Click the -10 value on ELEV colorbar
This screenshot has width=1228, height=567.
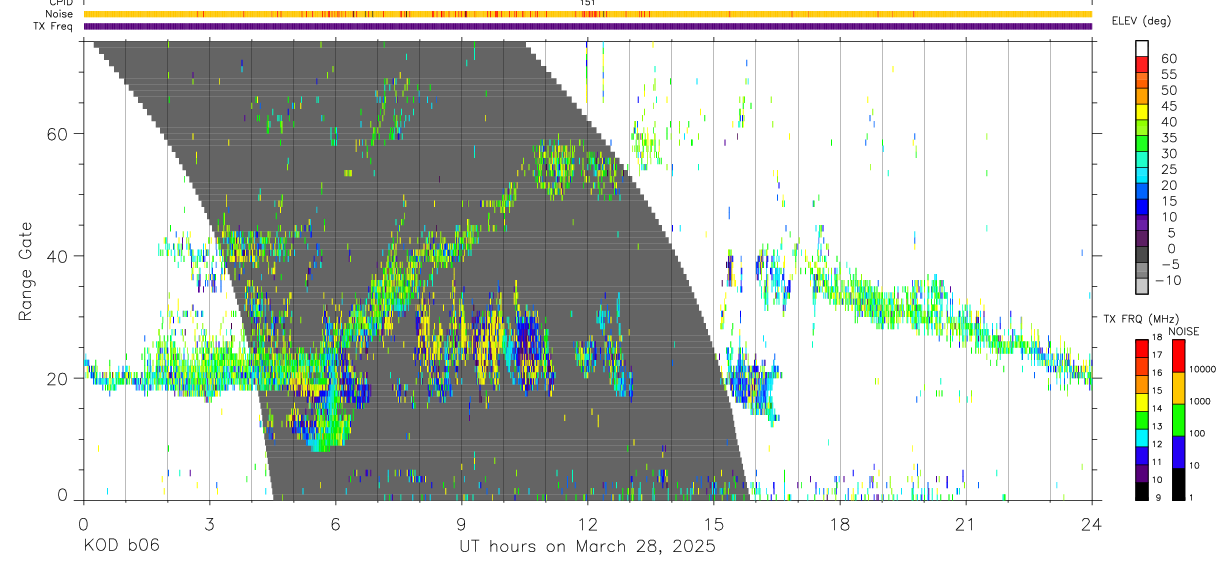coord(1168,280)
